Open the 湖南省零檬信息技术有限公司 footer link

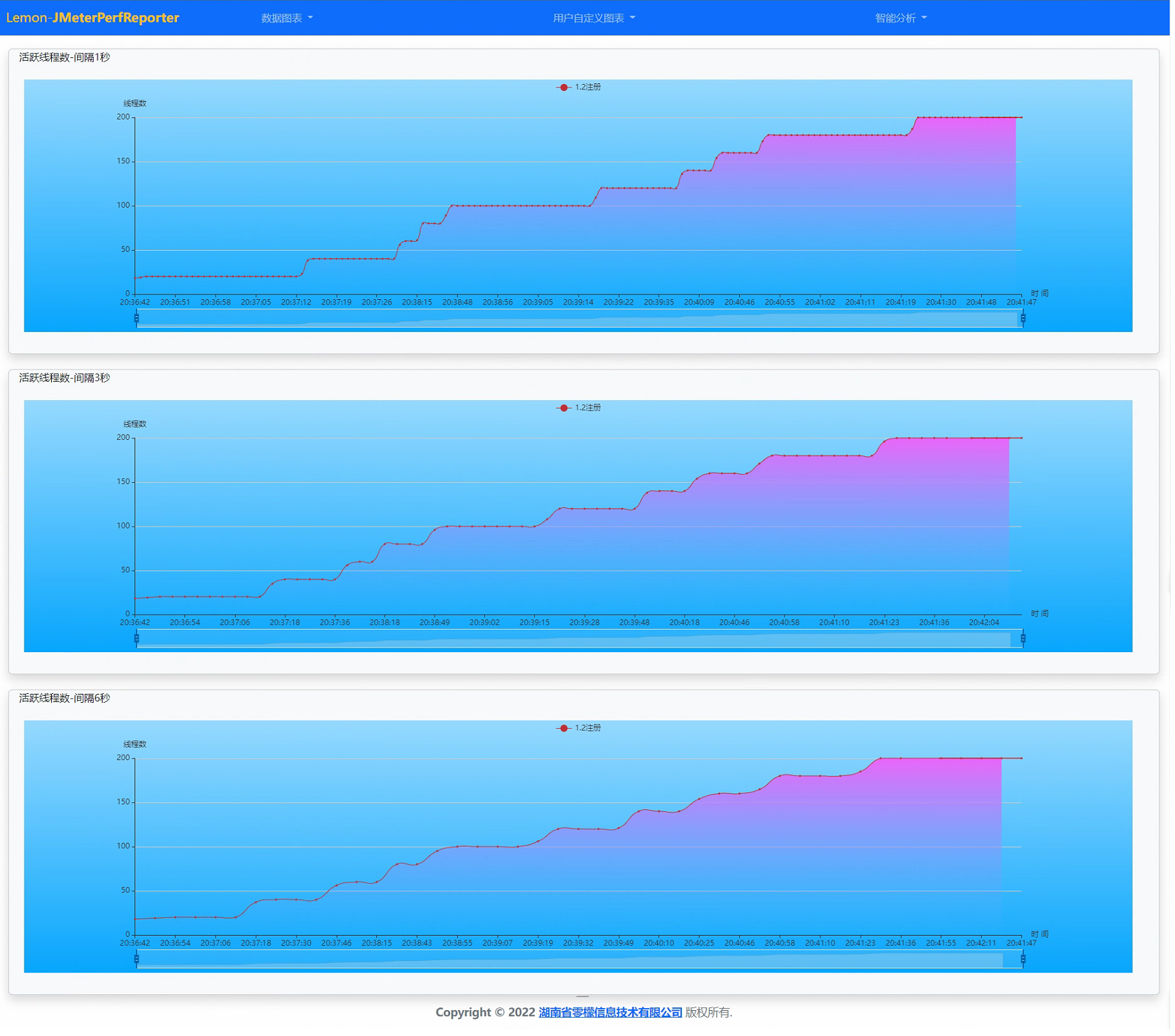click(x=610, y=1012)
